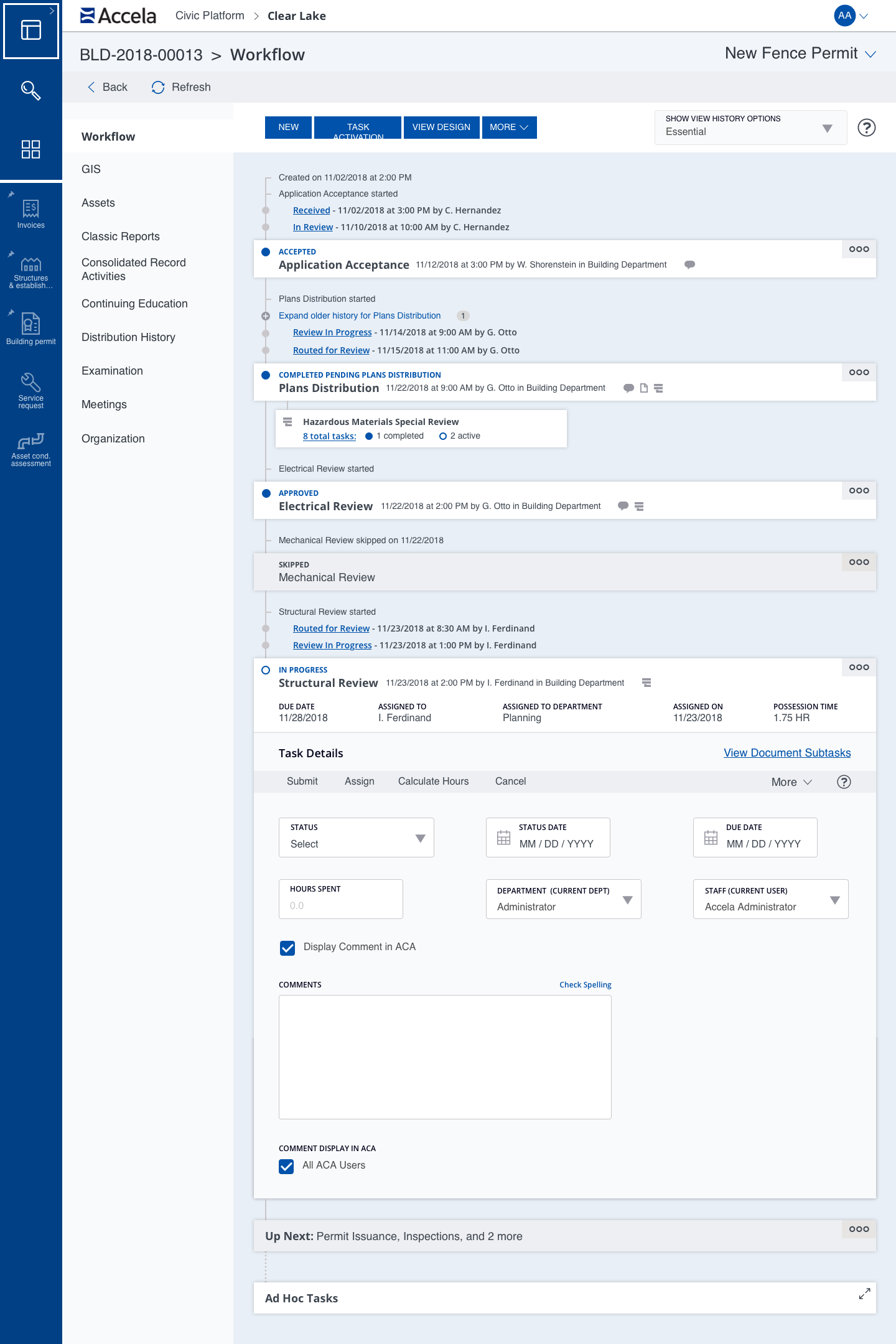
Task: Open the Status select dropdown
Action: tap(357, 838)
